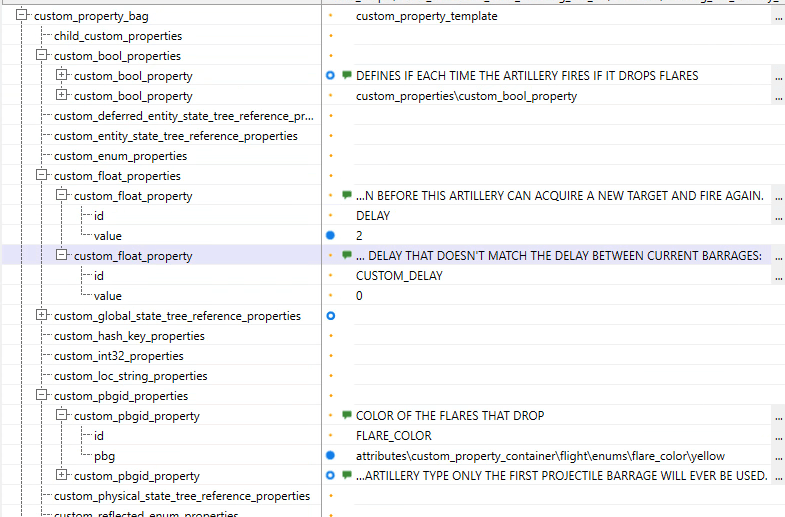The height and width of the screenshot is (517, 785).
Task: Click comment icon on last custom_pbgid_property row
Action: coord(347,476)
